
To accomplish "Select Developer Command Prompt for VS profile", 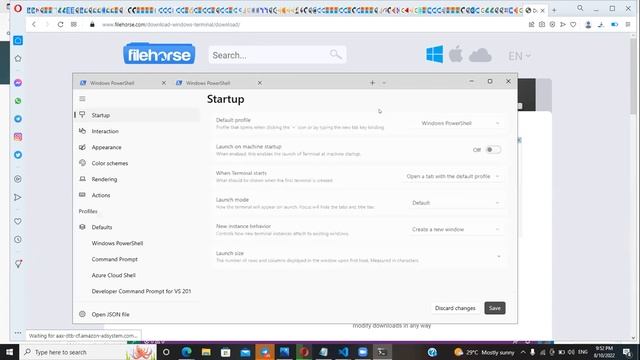I will point(137,291).
